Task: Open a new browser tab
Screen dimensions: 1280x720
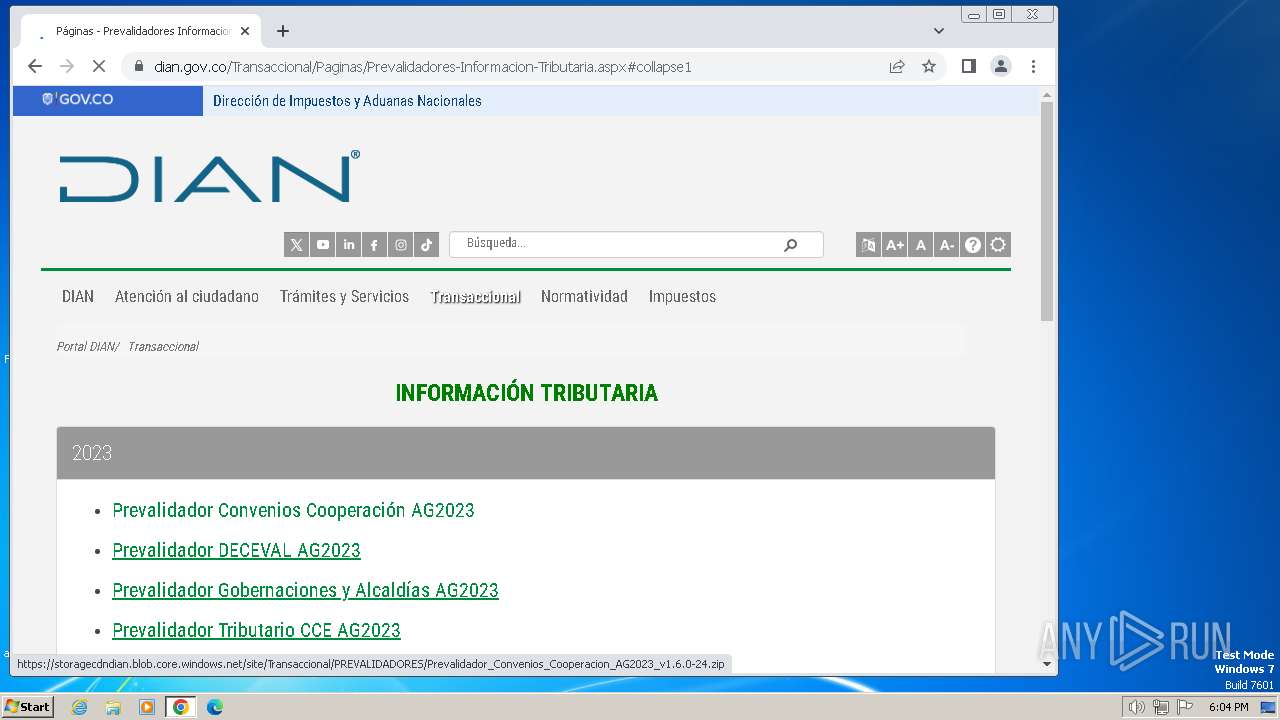Action: click(283, 31)
